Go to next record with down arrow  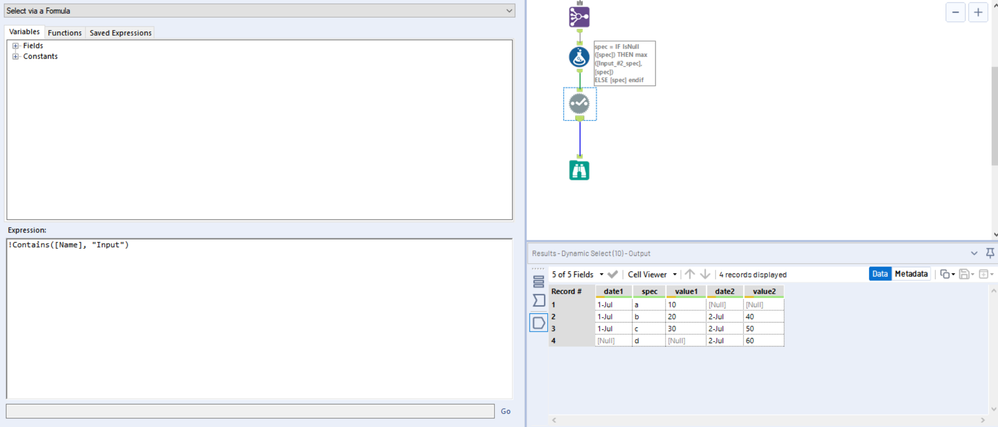[x=705, y=274]
